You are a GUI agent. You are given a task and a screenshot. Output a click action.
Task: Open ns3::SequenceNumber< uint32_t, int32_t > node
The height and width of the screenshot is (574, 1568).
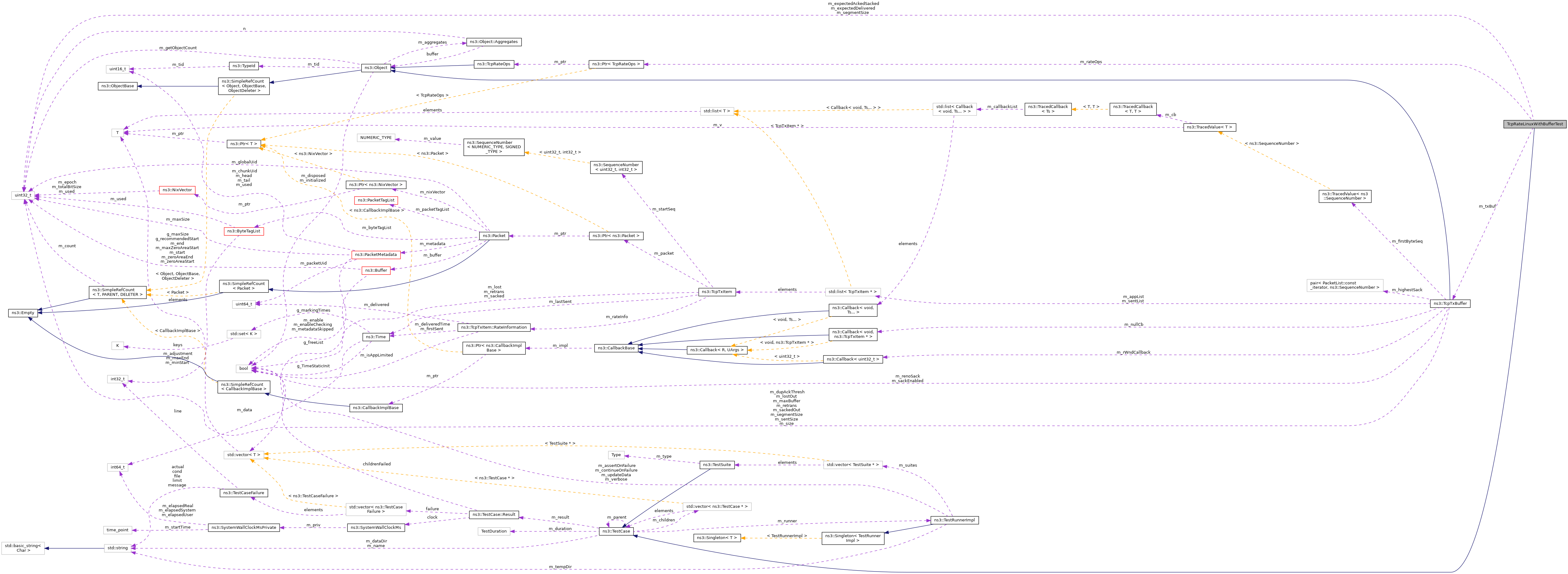click(x=616, y=167)
